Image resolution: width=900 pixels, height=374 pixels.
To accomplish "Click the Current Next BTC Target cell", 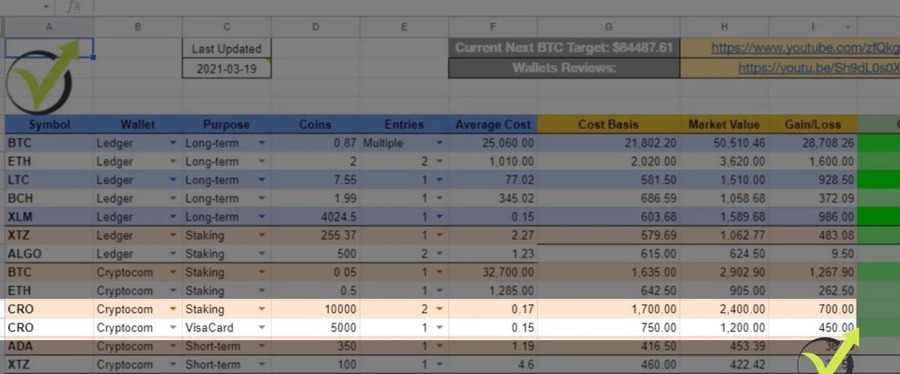I will pyautogui.click(x=564, y=48).
